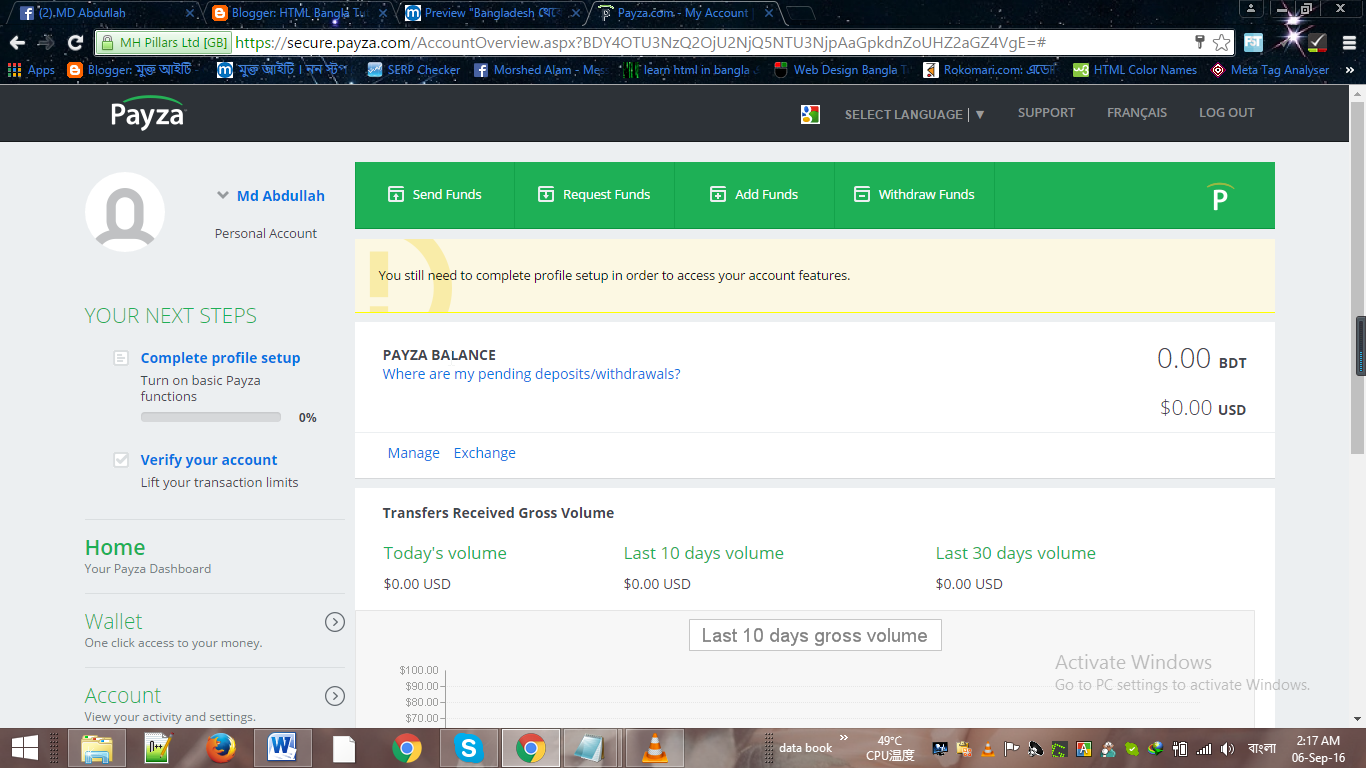Open the Meta Tag Analyser bookmark

click(1270, 70)
